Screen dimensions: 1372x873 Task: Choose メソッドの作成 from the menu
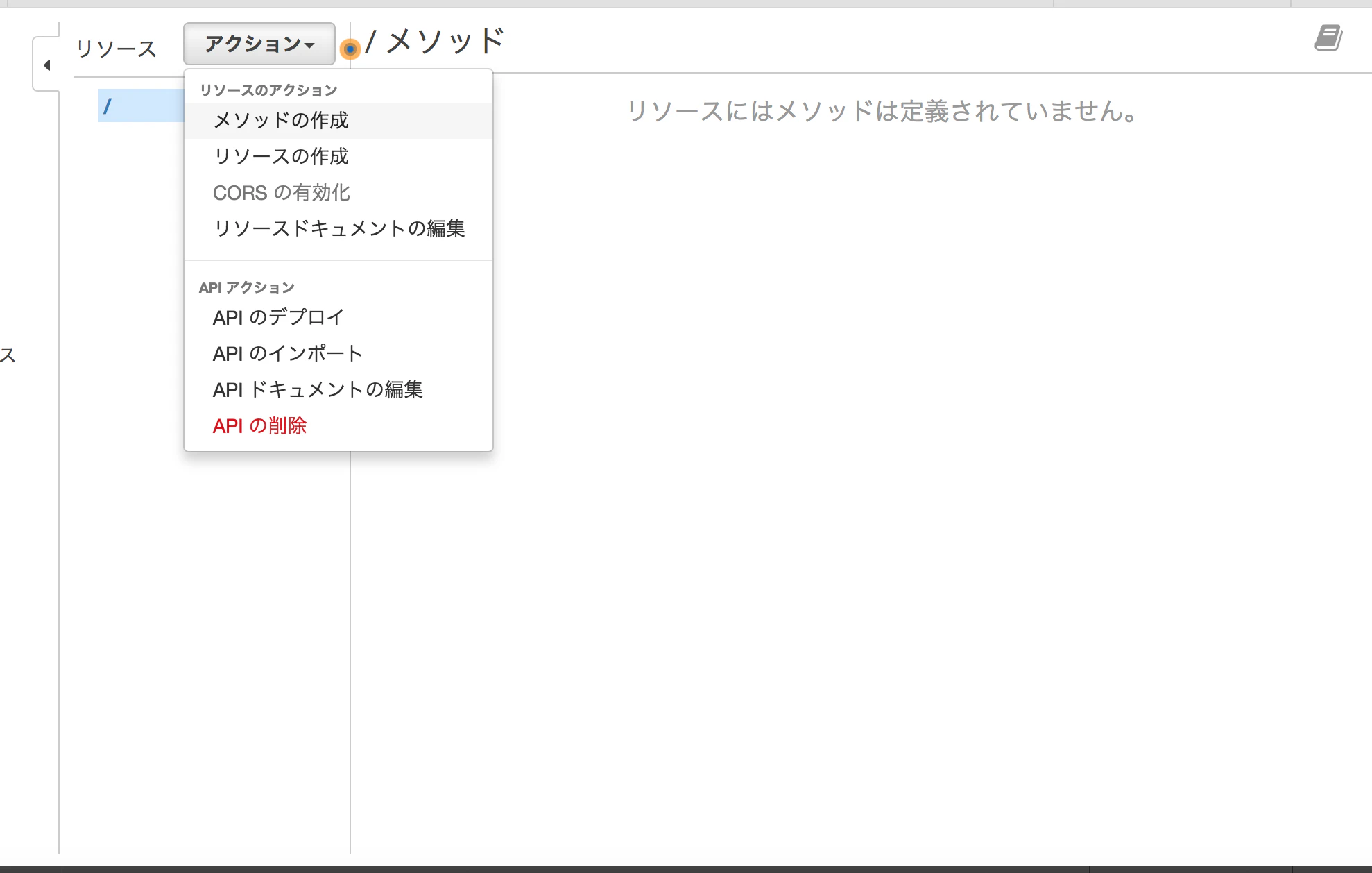pyautogui.click(x=338, y=121)
